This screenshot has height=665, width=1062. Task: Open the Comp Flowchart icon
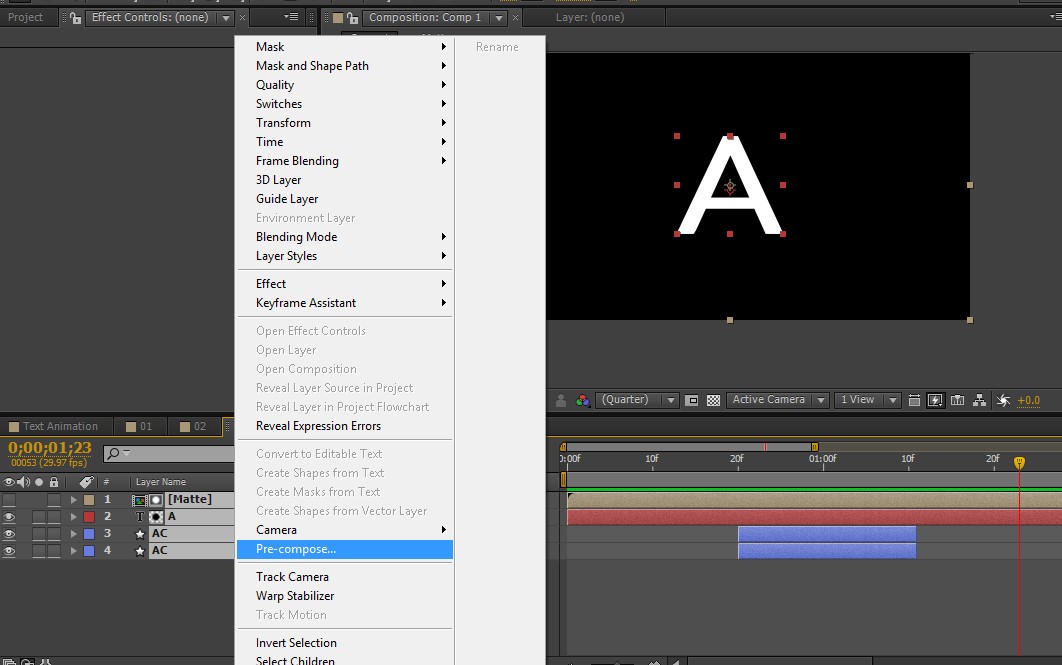979,400
